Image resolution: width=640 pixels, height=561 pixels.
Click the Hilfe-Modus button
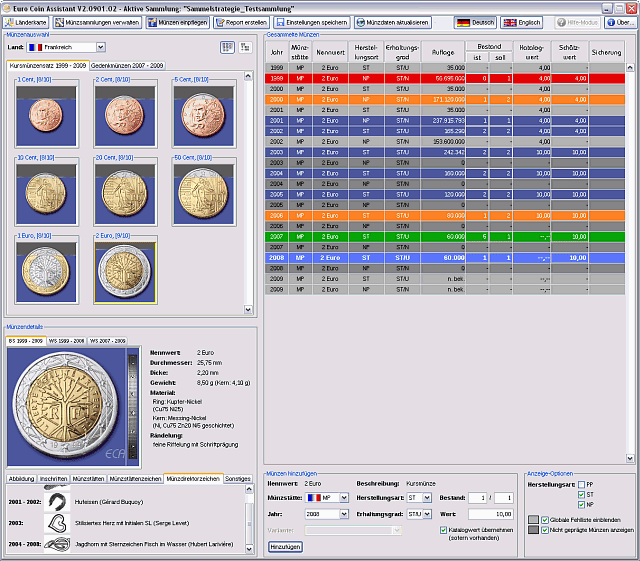[578, 22]
